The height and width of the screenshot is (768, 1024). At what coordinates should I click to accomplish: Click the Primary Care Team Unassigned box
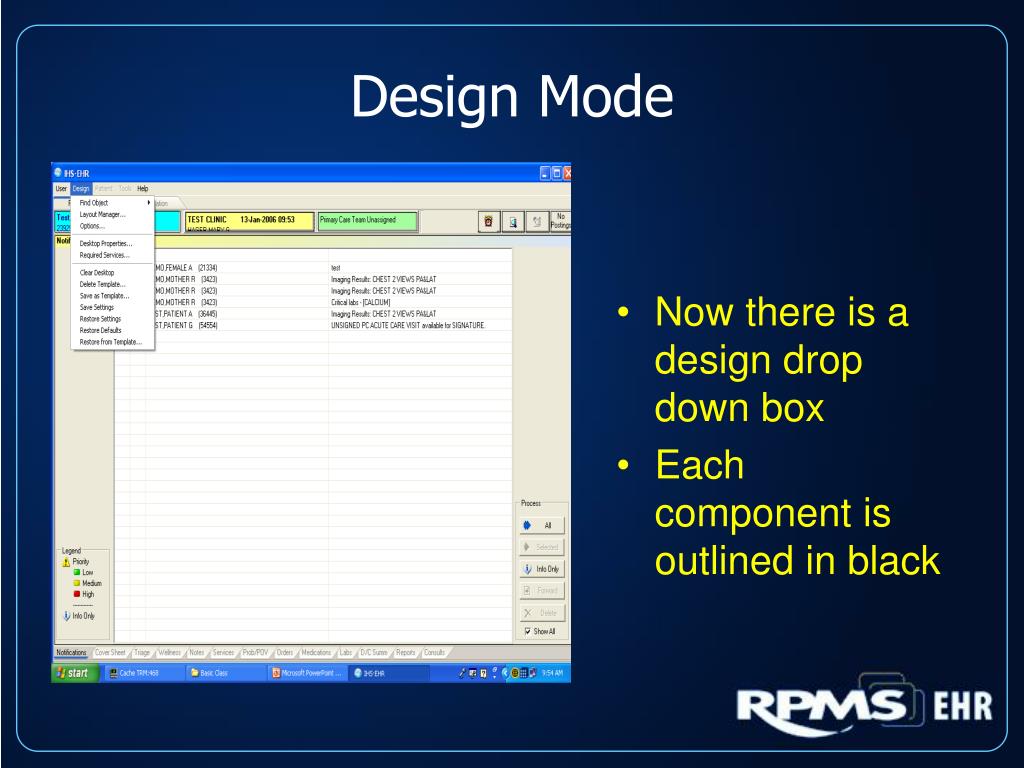pyautogui.click(x=367, y=221)
